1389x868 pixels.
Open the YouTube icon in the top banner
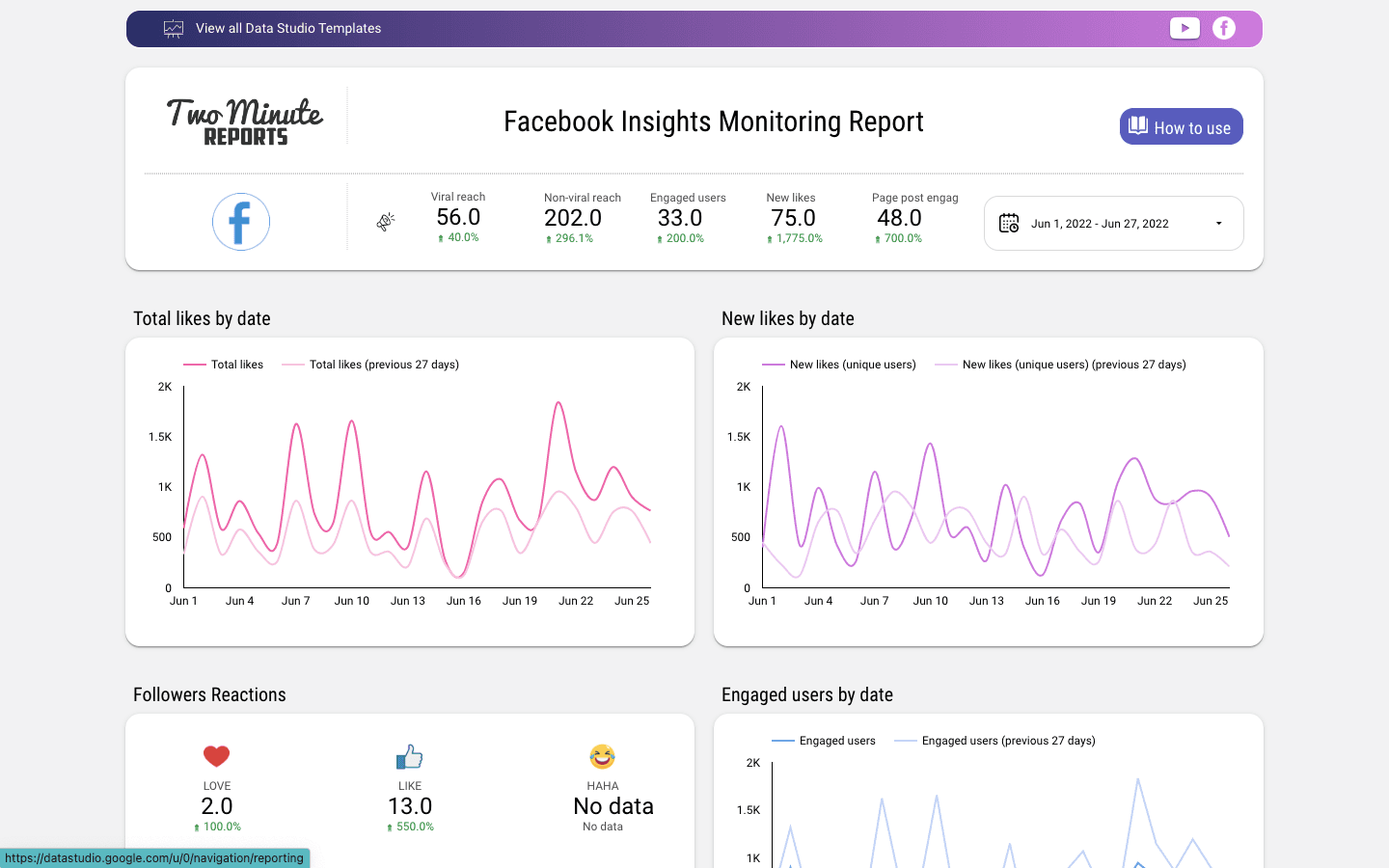[1185, 28]
